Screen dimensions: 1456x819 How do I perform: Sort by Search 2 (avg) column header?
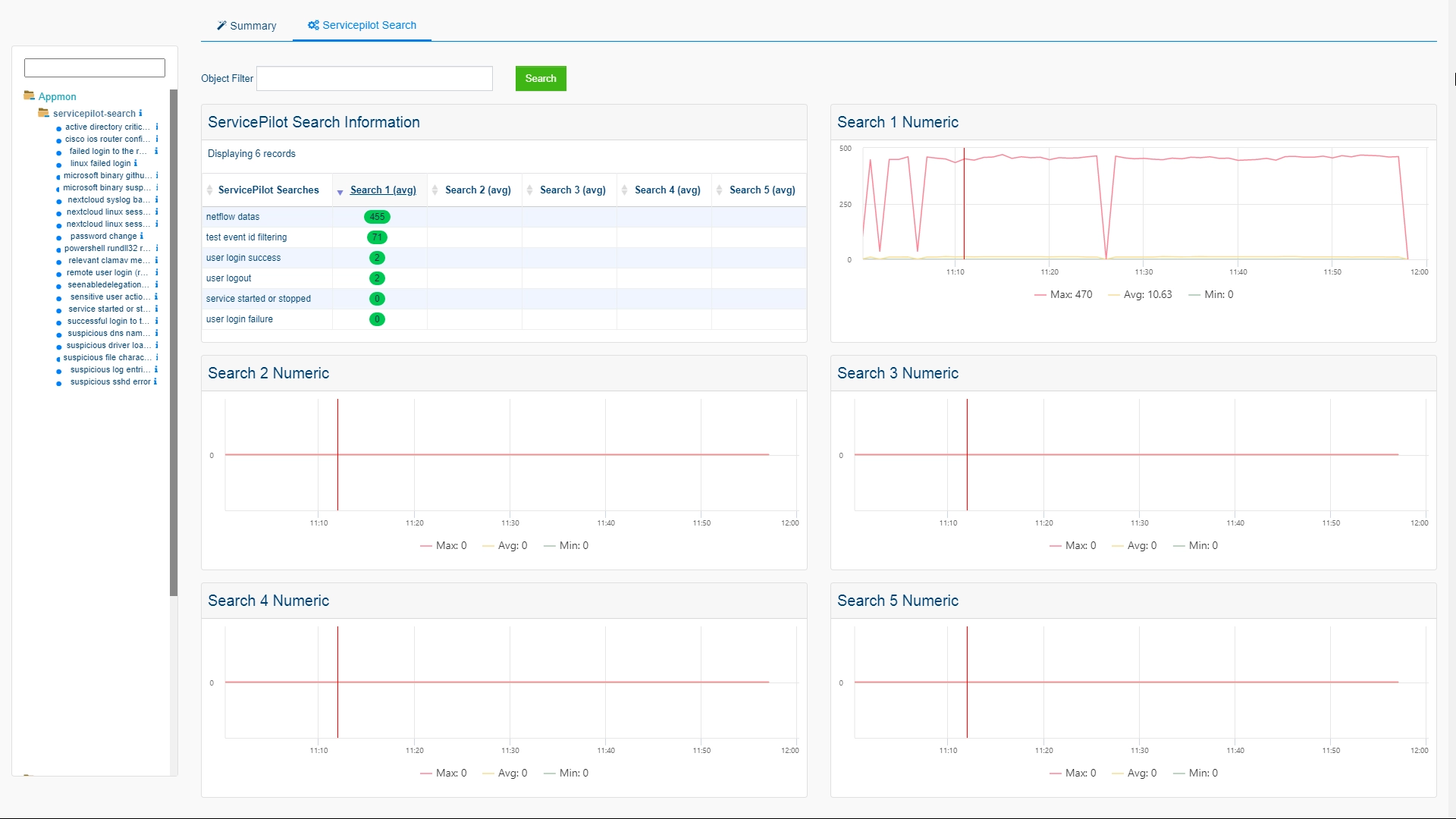tap(478, 190)
